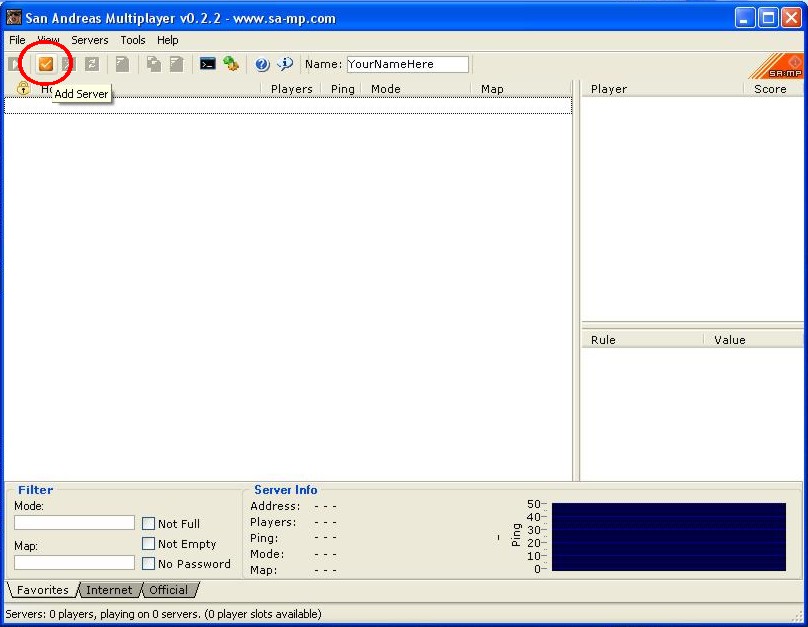Open Help Topics blue question icon

[x=262, y=64]
